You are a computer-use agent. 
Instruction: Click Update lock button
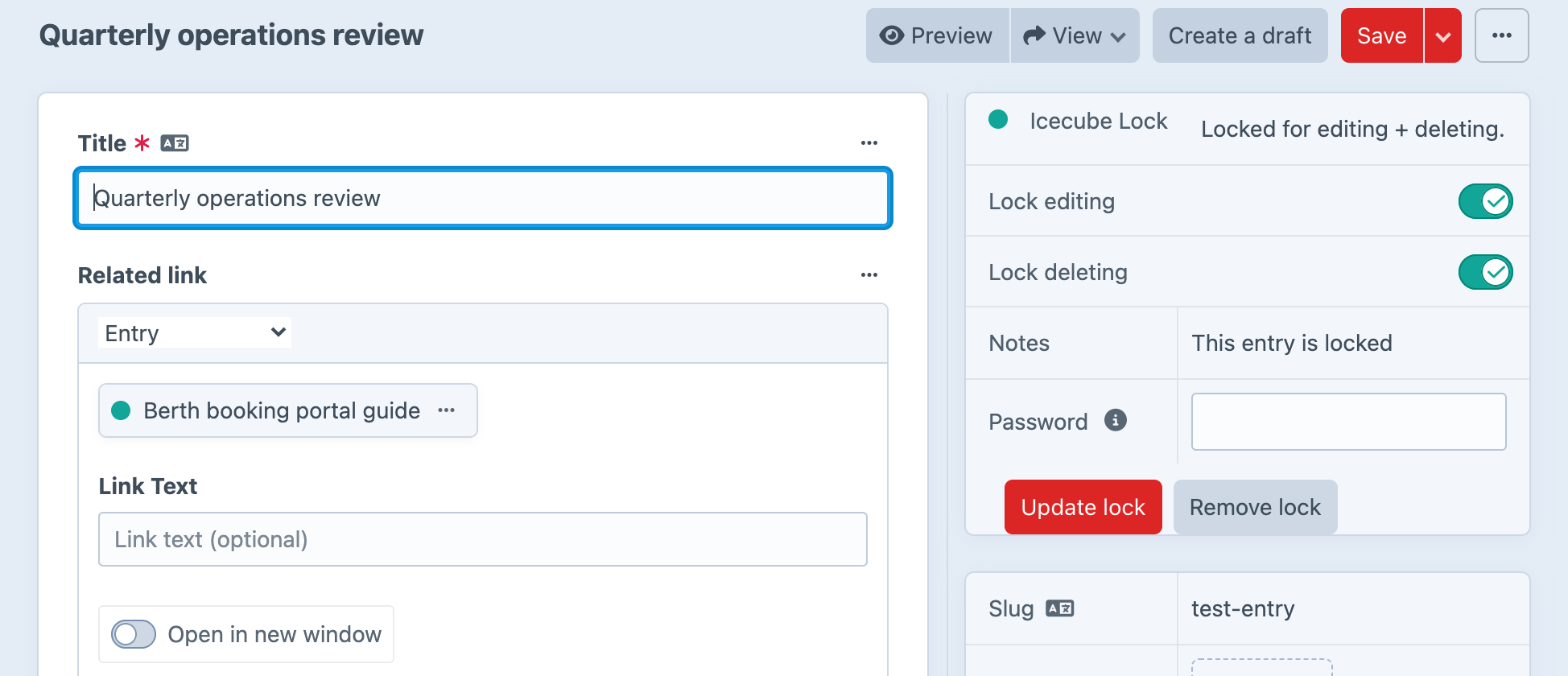[x=1083, y=507]
